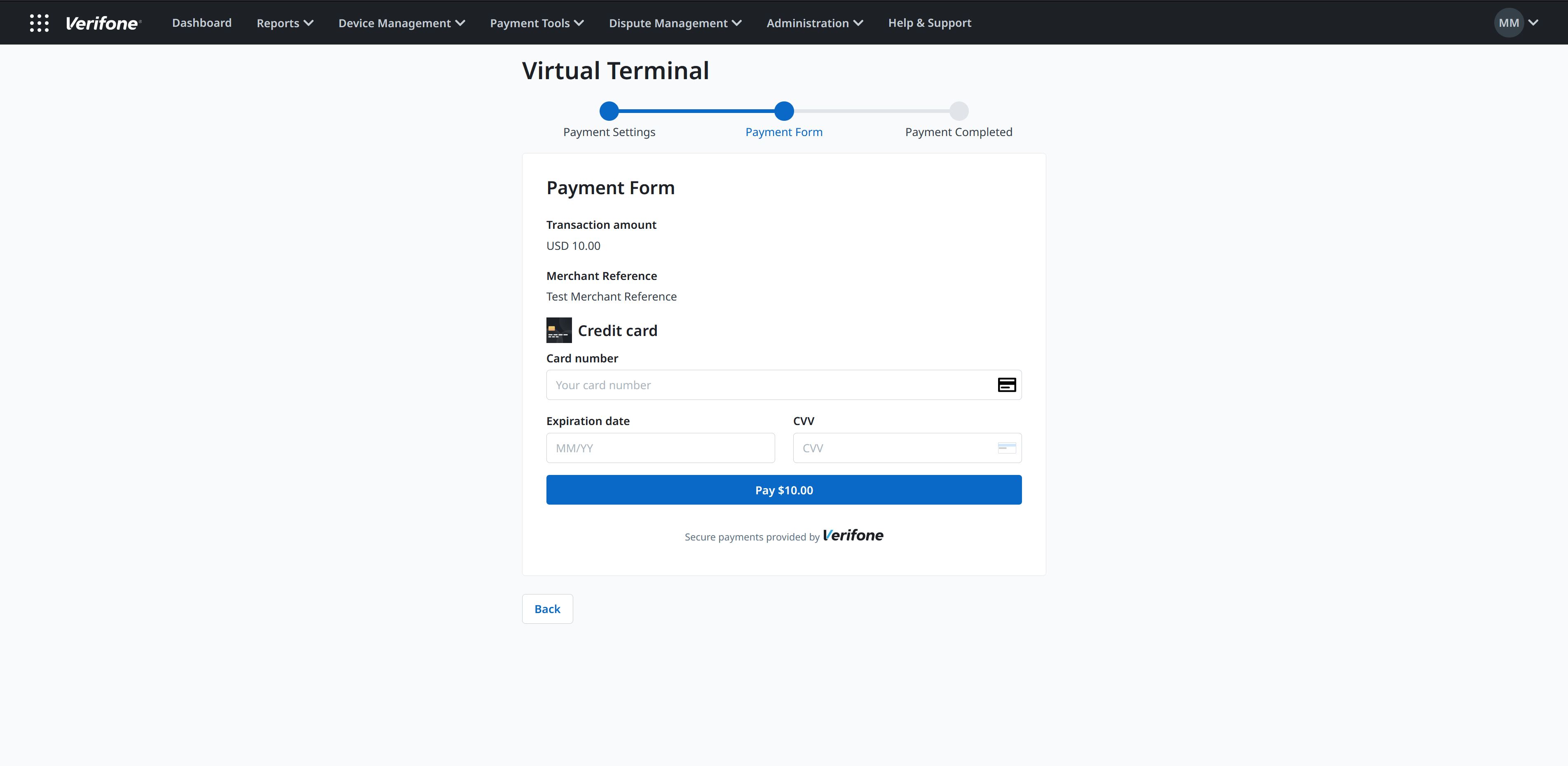Screen dimensions: 1568x766
Task: Click the Payment Completed step circle
Action: [x=959, y=111]
